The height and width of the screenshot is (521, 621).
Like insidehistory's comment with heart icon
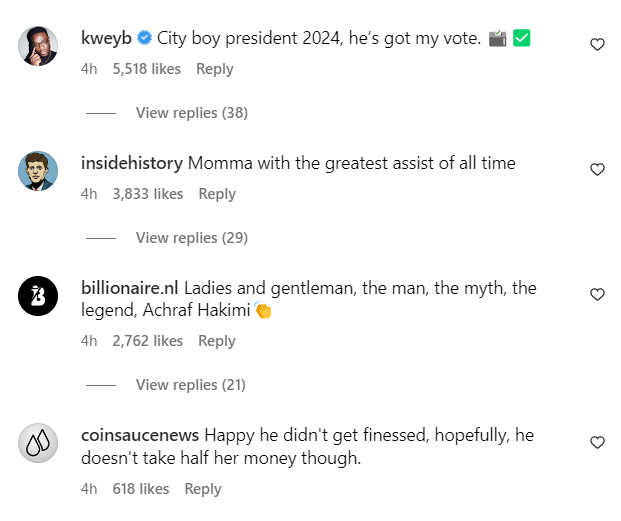coord(597,170)
